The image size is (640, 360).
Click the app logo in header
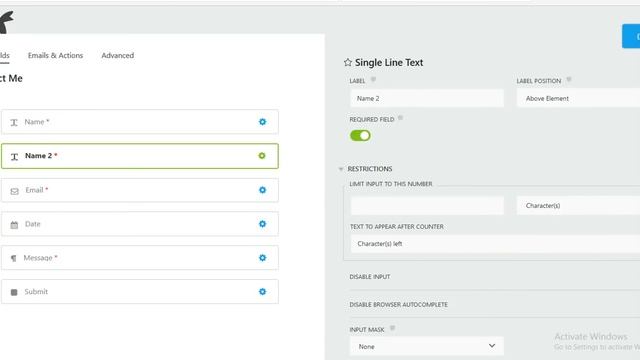pos(6,22)
